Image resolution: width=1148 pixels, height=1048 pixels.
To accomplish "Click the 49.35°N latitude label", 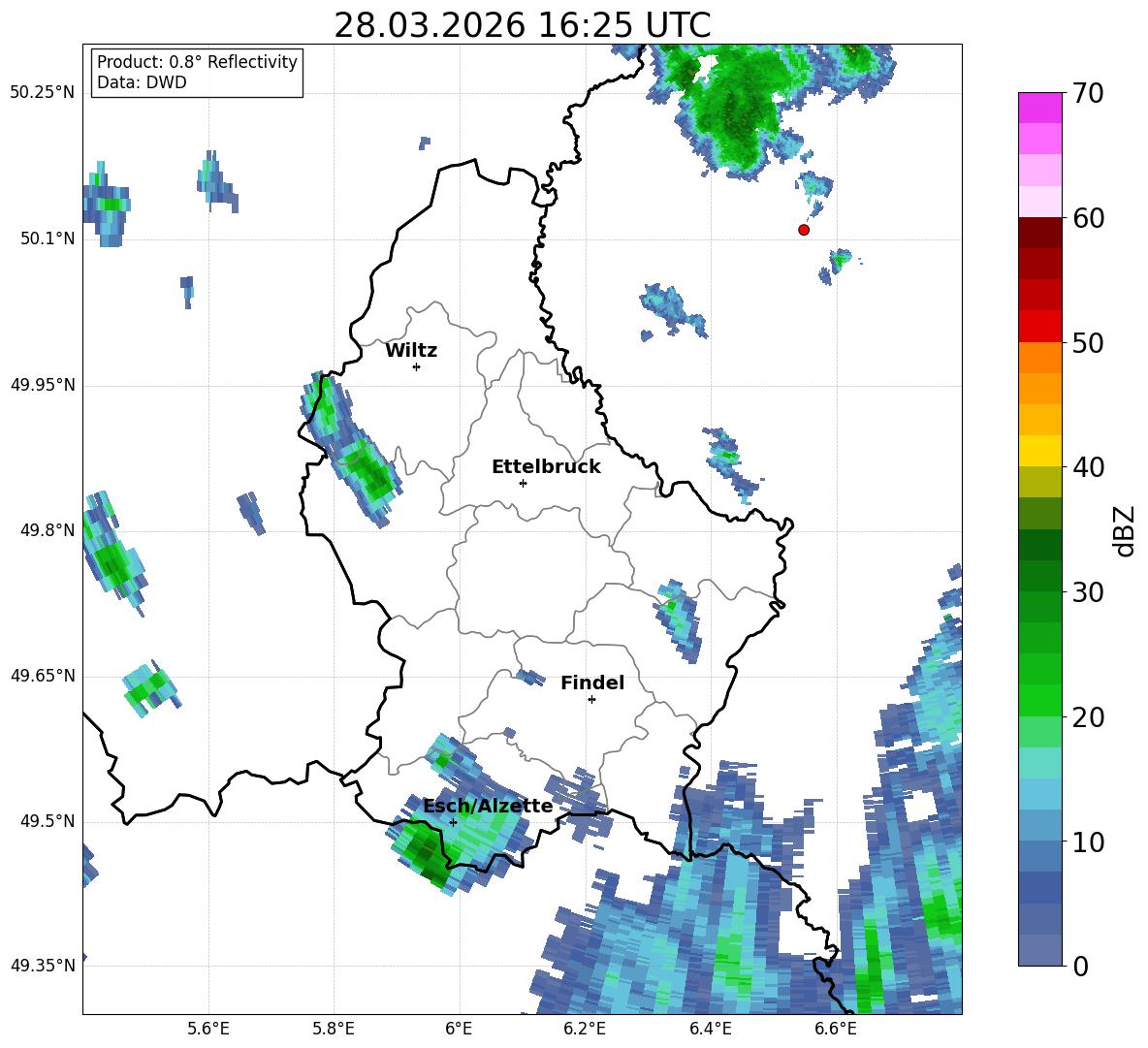I will coord(42,966).
